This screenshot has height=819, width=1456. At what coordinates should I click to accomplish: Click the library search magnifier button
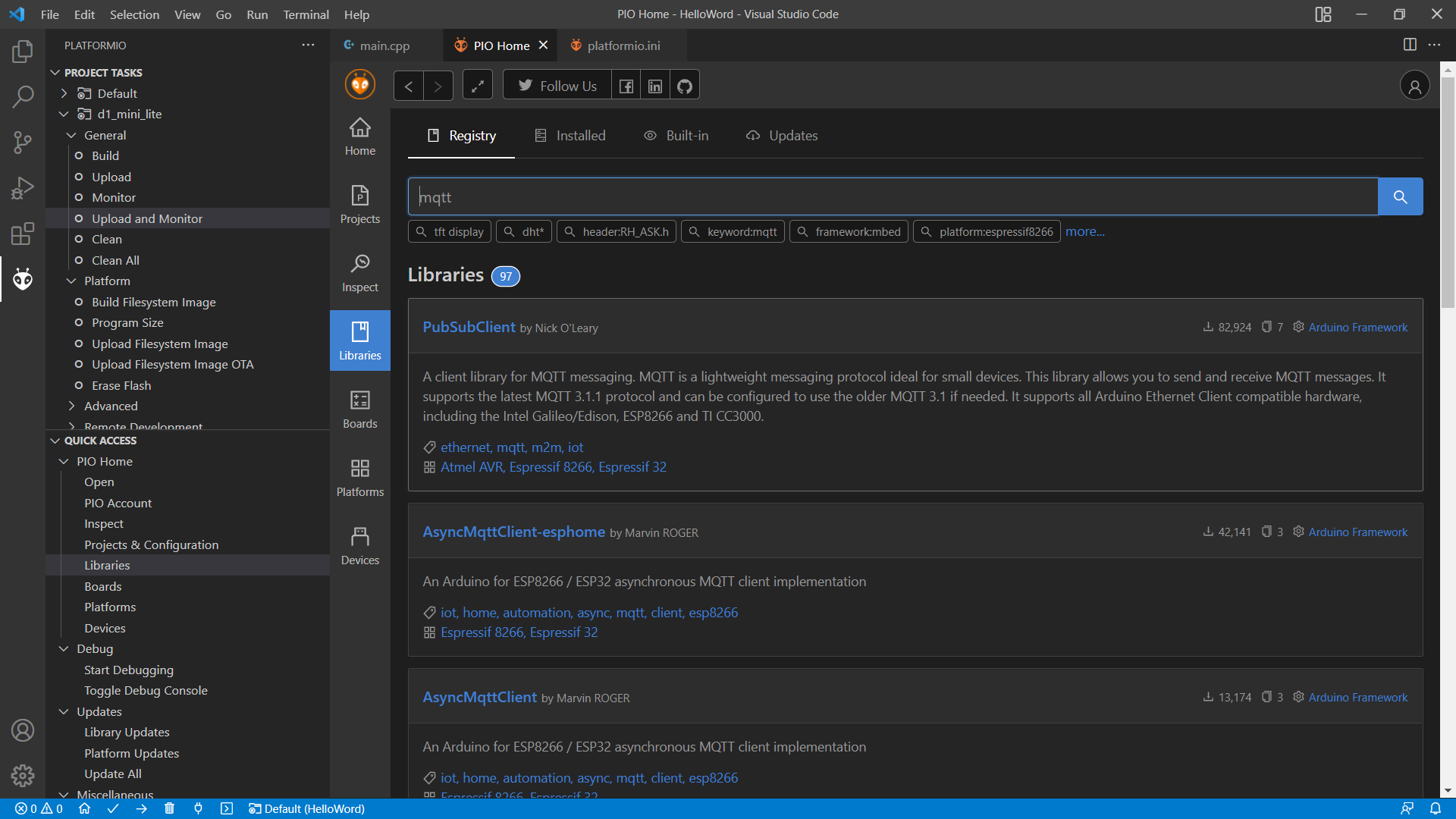pyautogui.click(x=1401, y=197)
